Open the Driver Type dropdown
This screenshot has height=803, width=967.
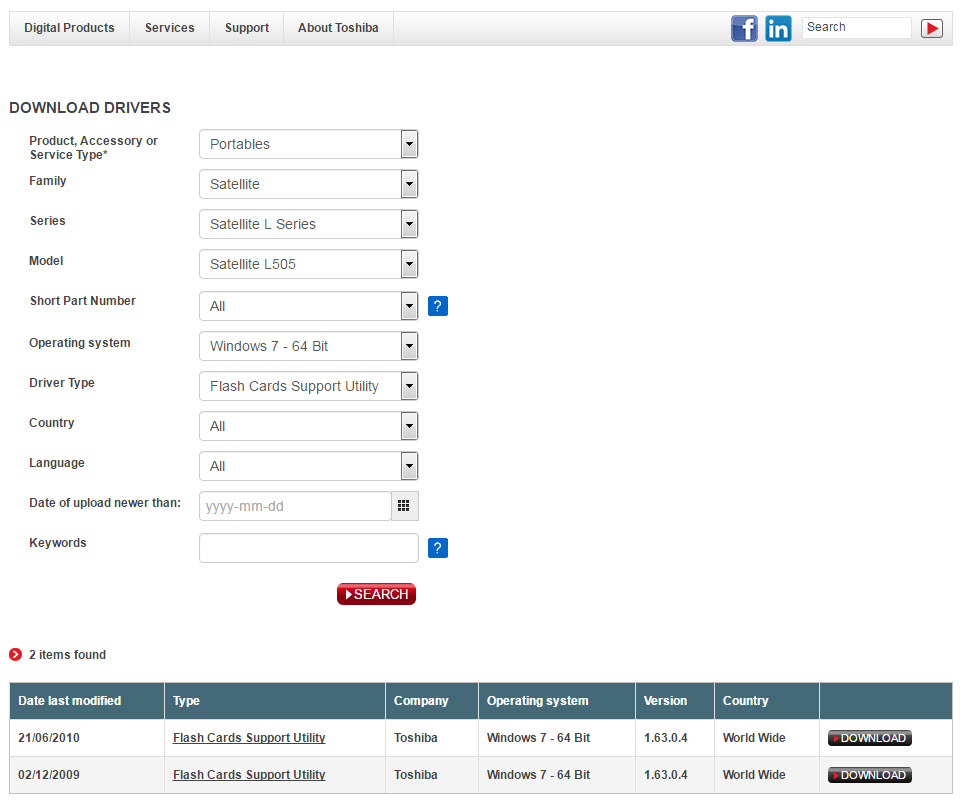[x=308, y=386]
